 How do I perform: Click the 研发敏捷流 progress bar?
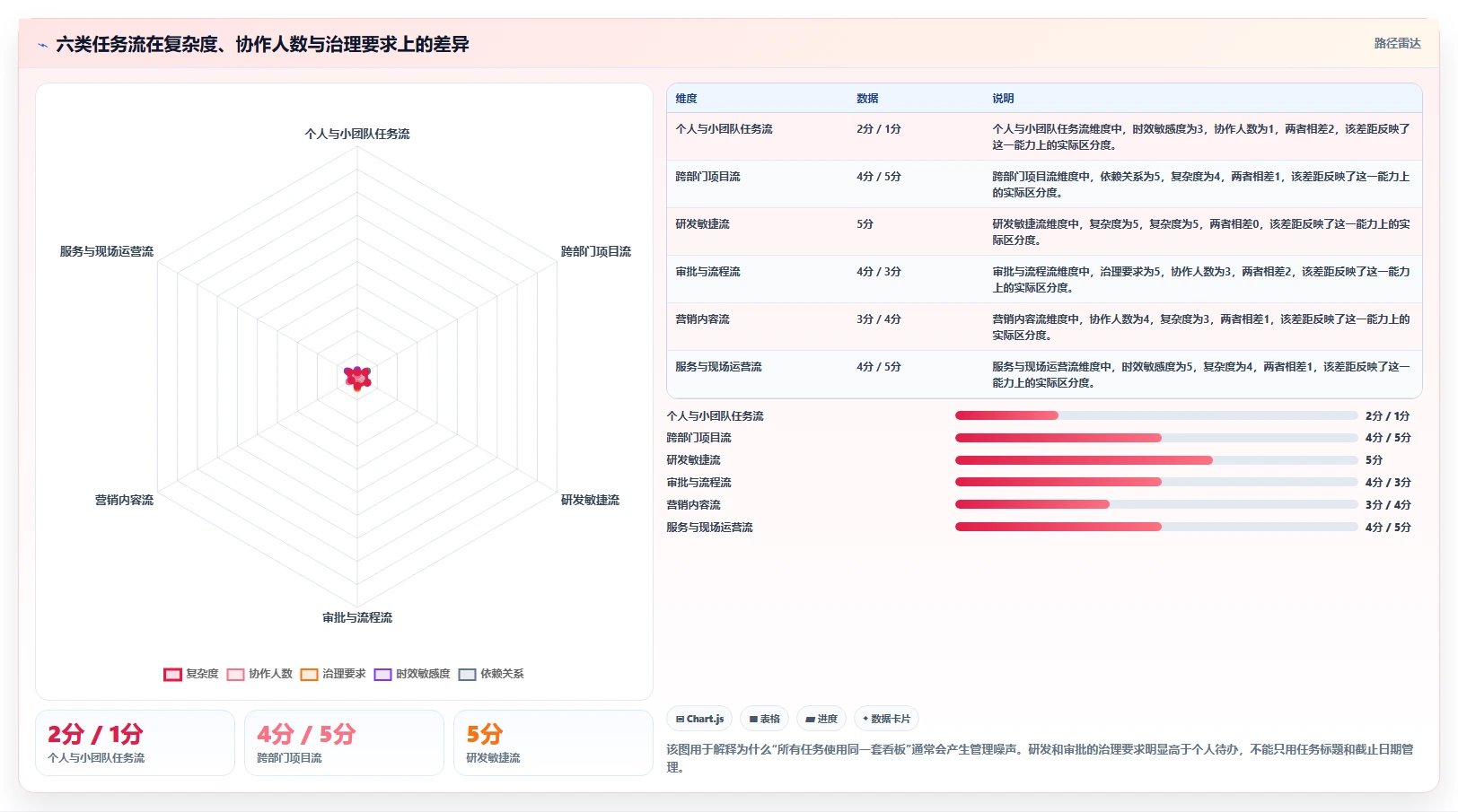pos(1156,460)
